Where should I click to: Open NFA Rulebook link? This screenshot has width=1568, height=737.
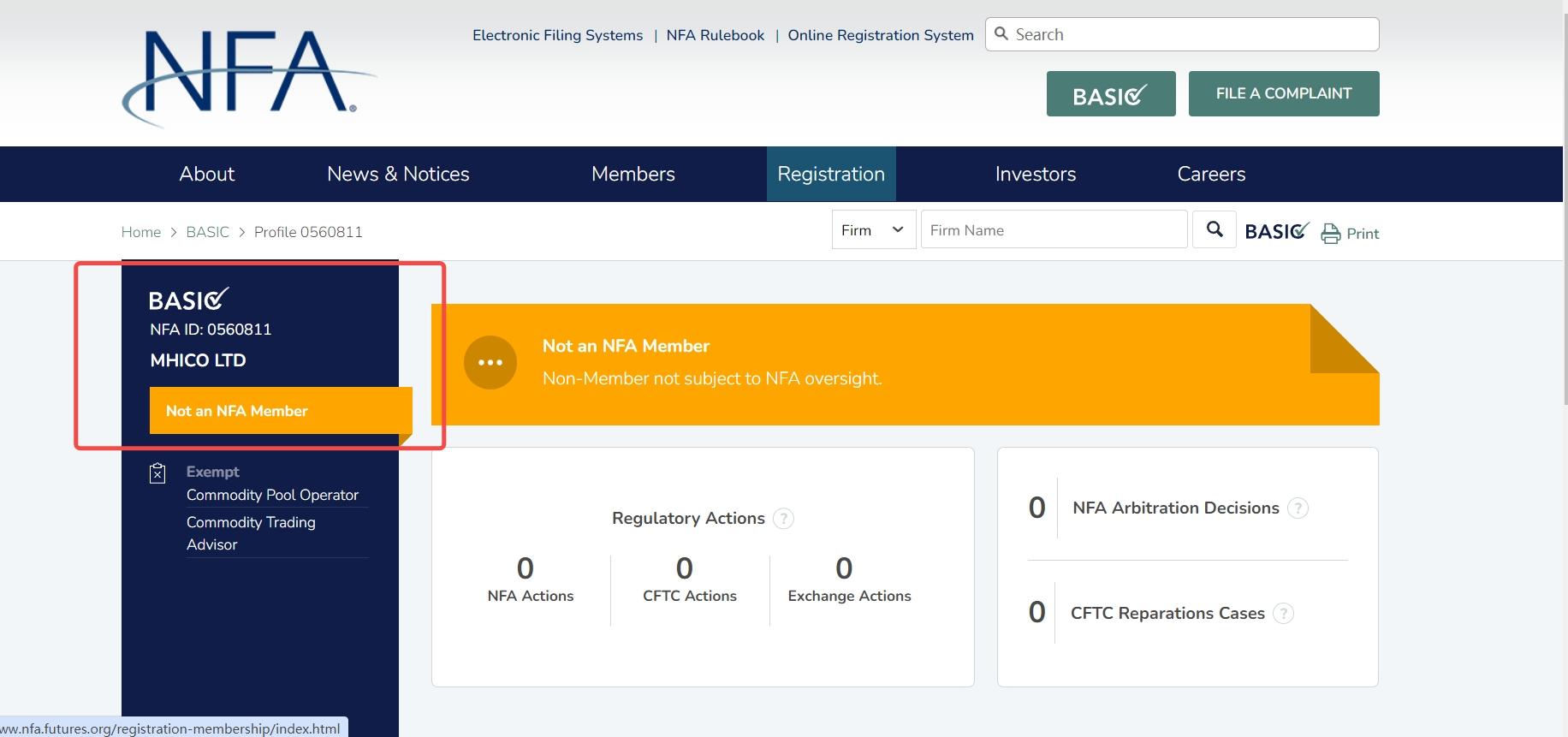click(x=716, y=35)
